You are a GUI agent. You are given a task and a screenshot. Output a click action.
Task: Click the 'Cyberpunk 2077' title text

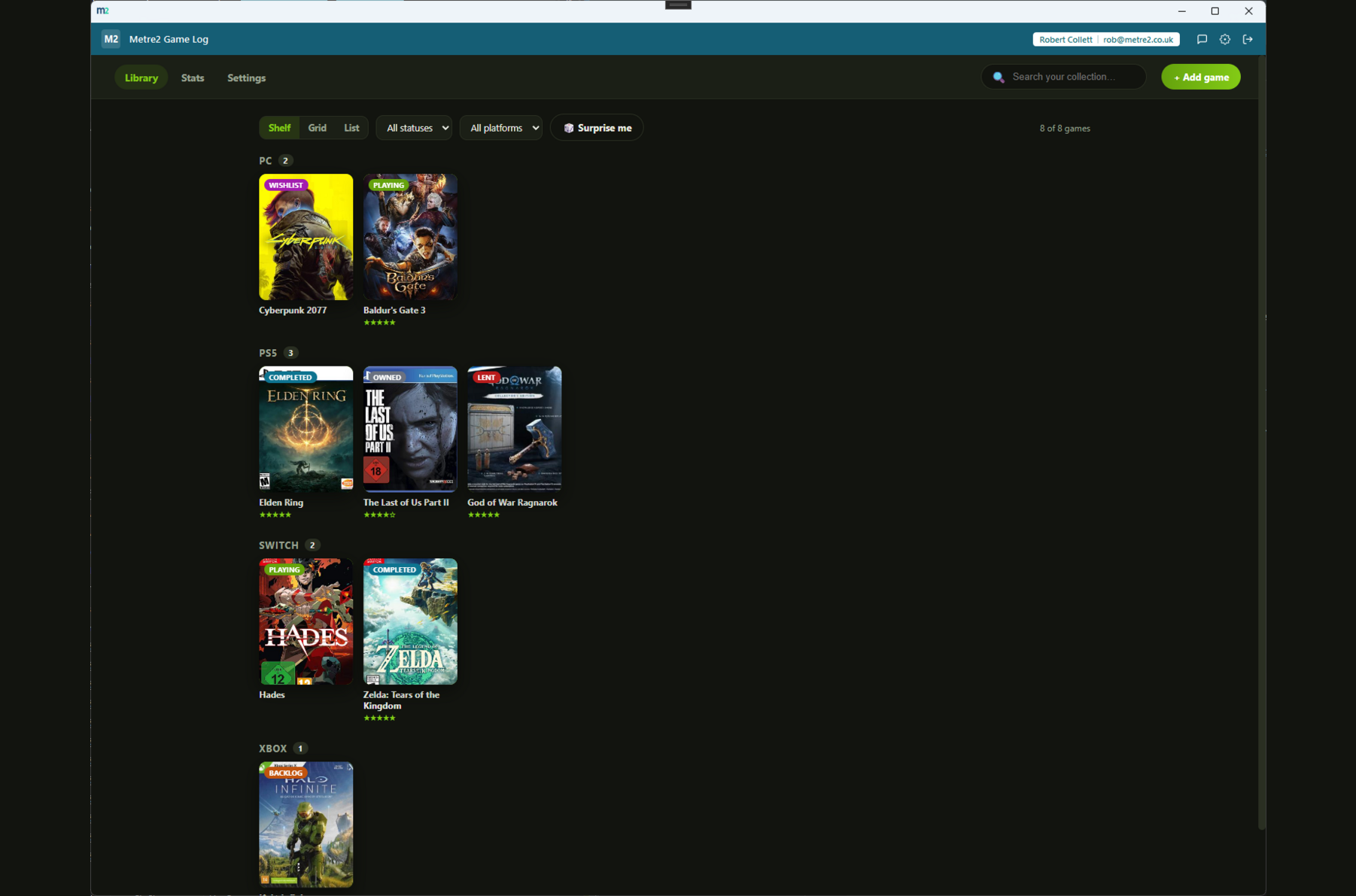tap(293, 310)
